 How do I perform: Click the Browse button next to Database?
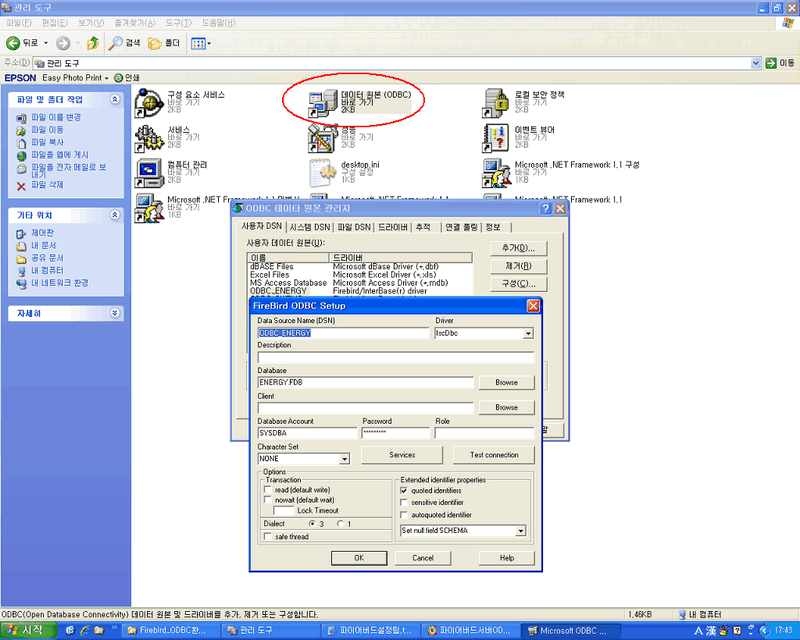point(506,382)
